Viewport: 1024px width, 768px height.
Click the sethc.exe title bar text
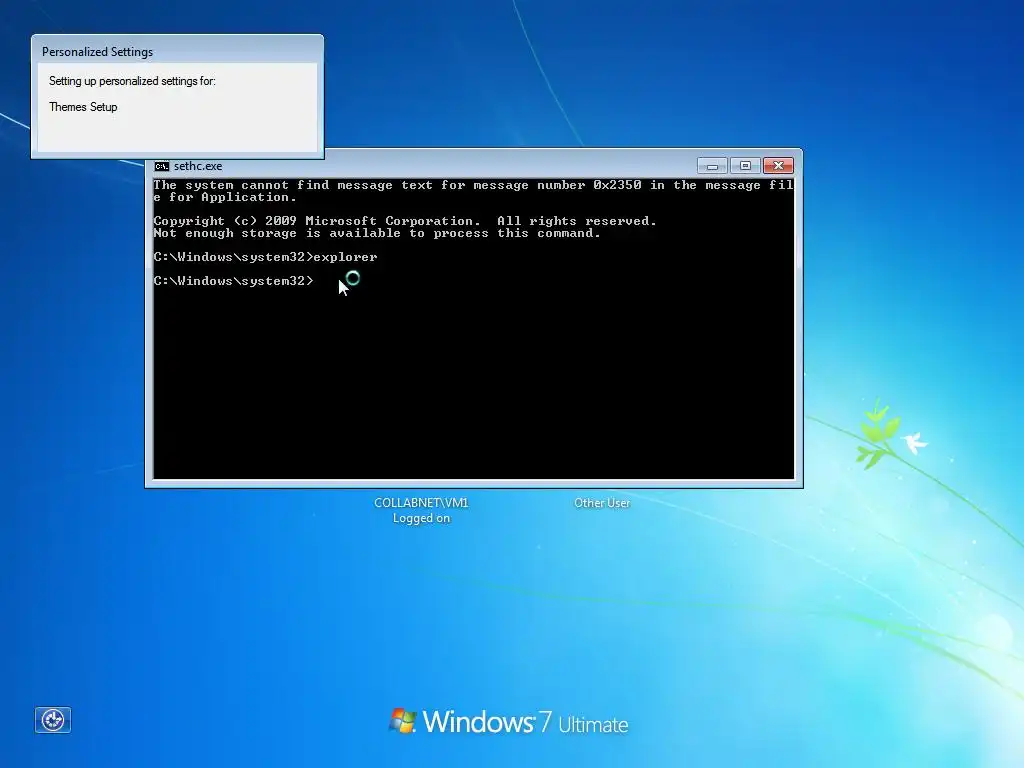198,166
